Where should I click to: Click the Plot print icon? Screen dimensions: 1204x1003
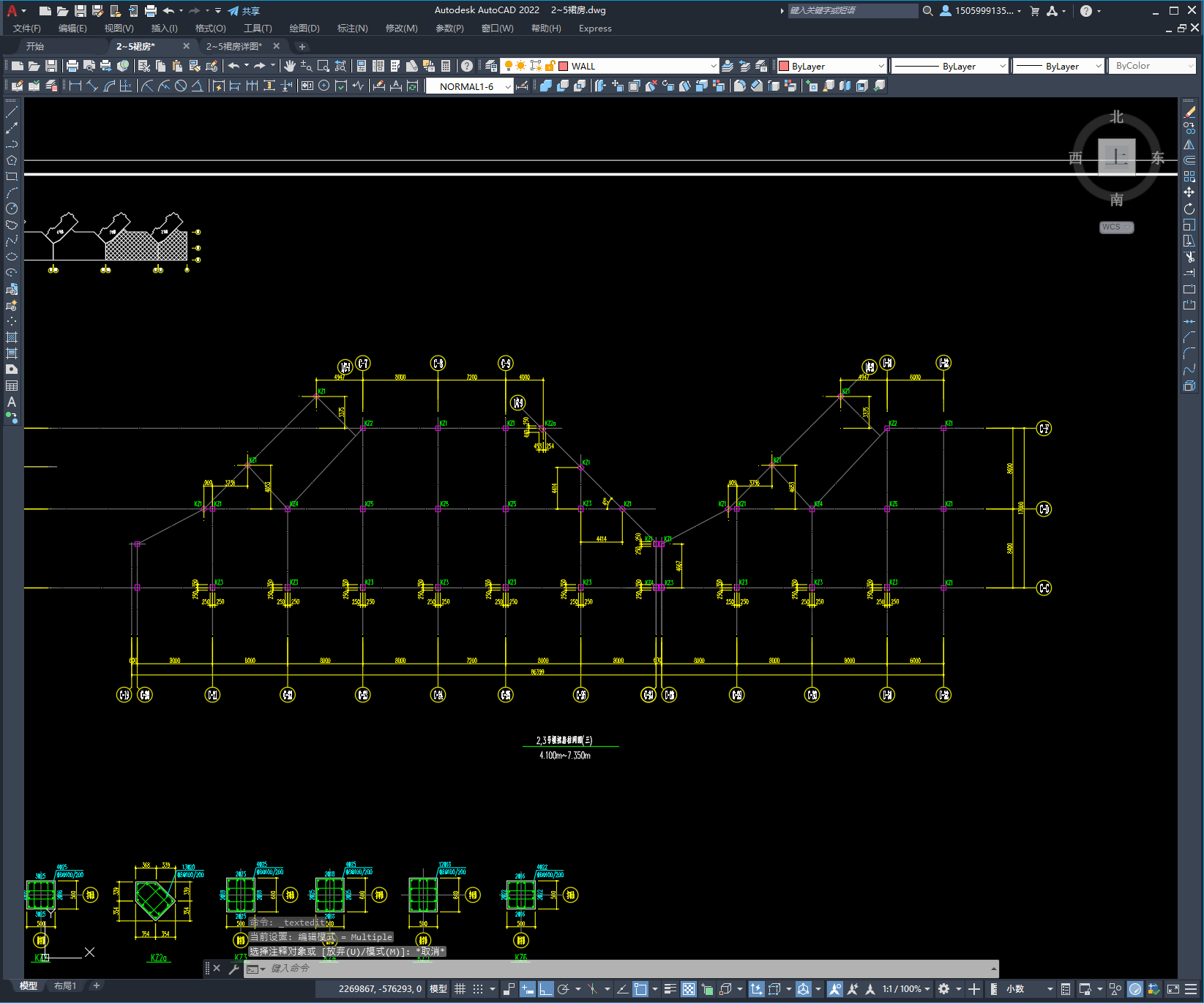point(72,66)
